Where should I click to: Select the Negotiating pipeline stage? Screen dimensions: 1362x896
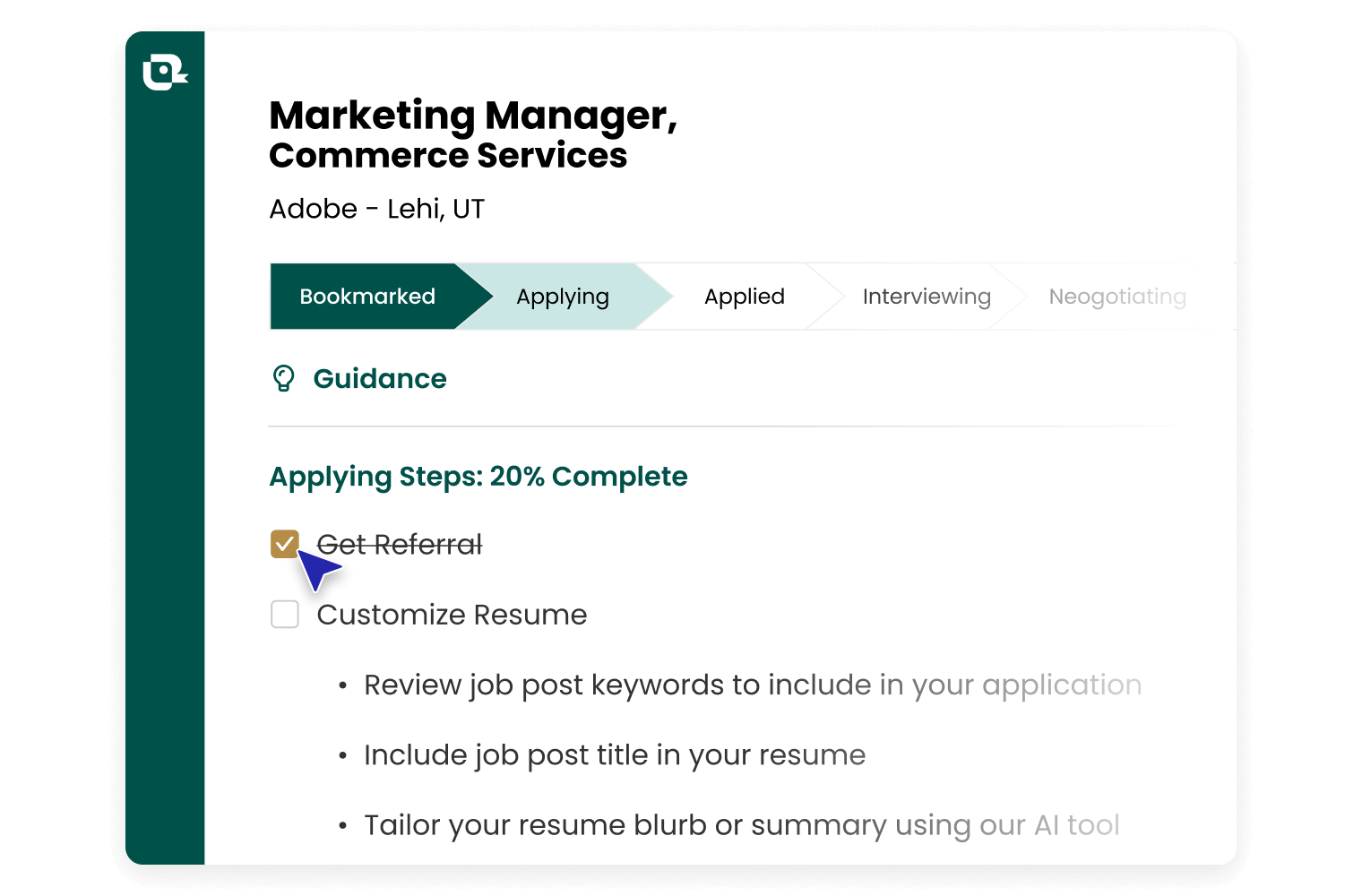tap(1116, 296)
